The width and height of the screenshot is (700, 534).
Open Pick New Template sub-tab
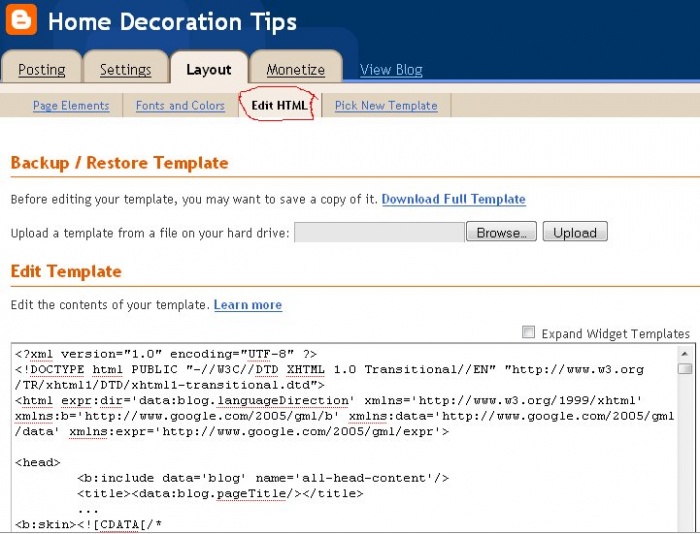point(386,105)
